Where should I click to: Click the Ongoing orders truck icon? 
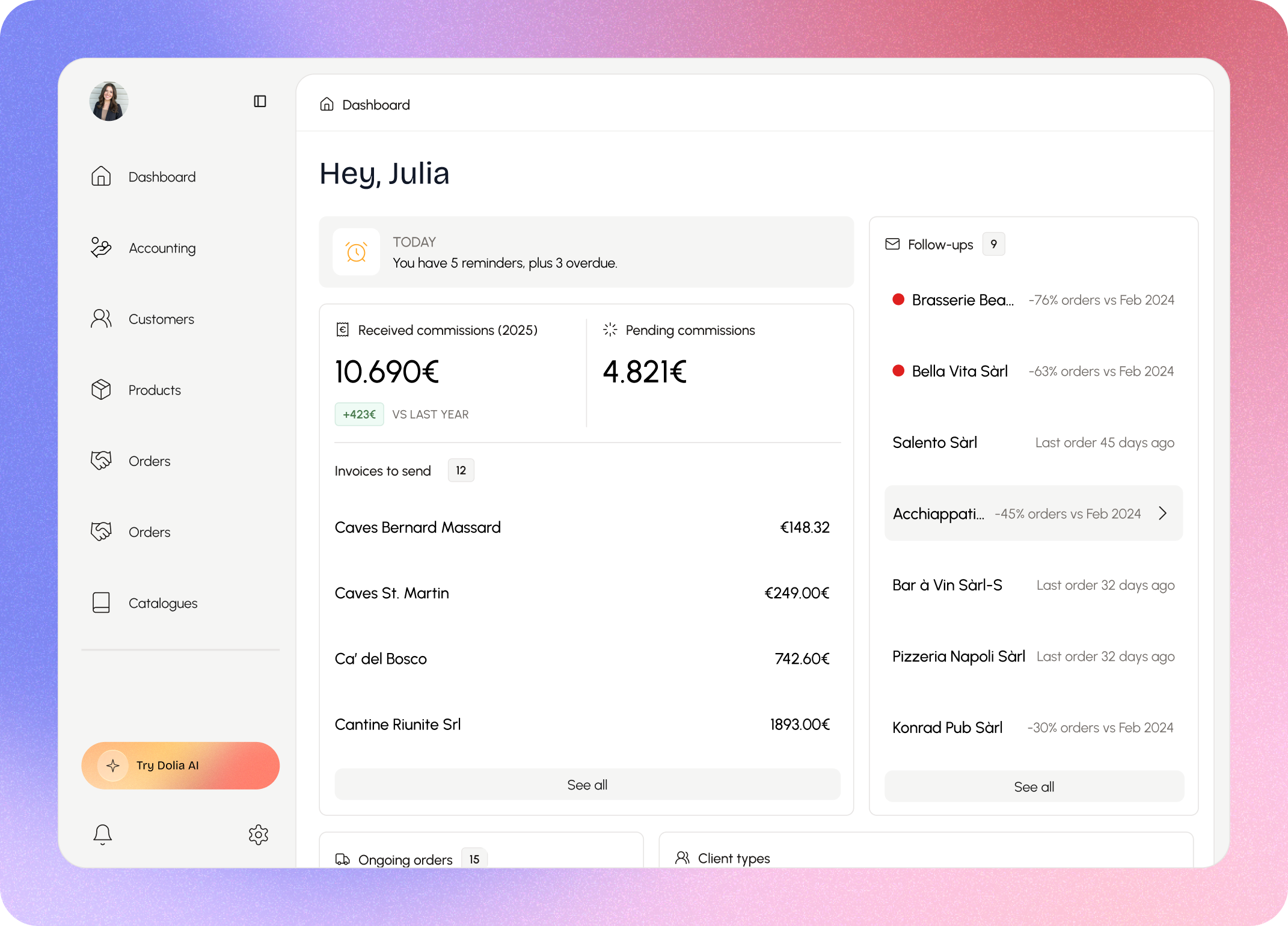click(x=342, y=859)
